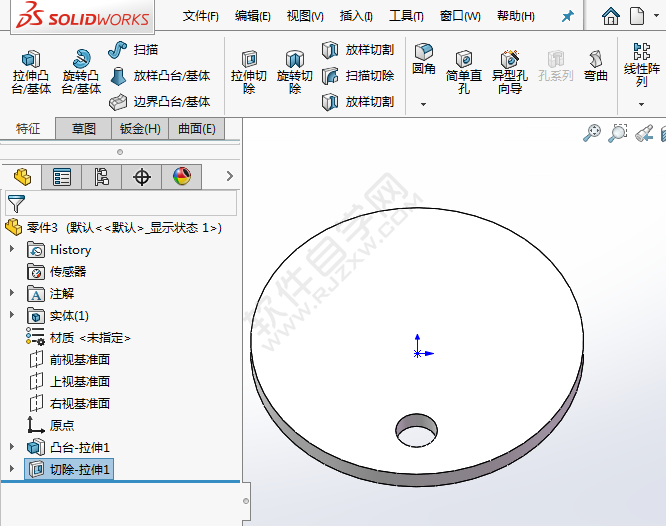Image resolution: width=666 pixels, height=526 pixels.
Task: Select the Swept Cut (扫描切除) tool
Action: [x=358, y=76]
